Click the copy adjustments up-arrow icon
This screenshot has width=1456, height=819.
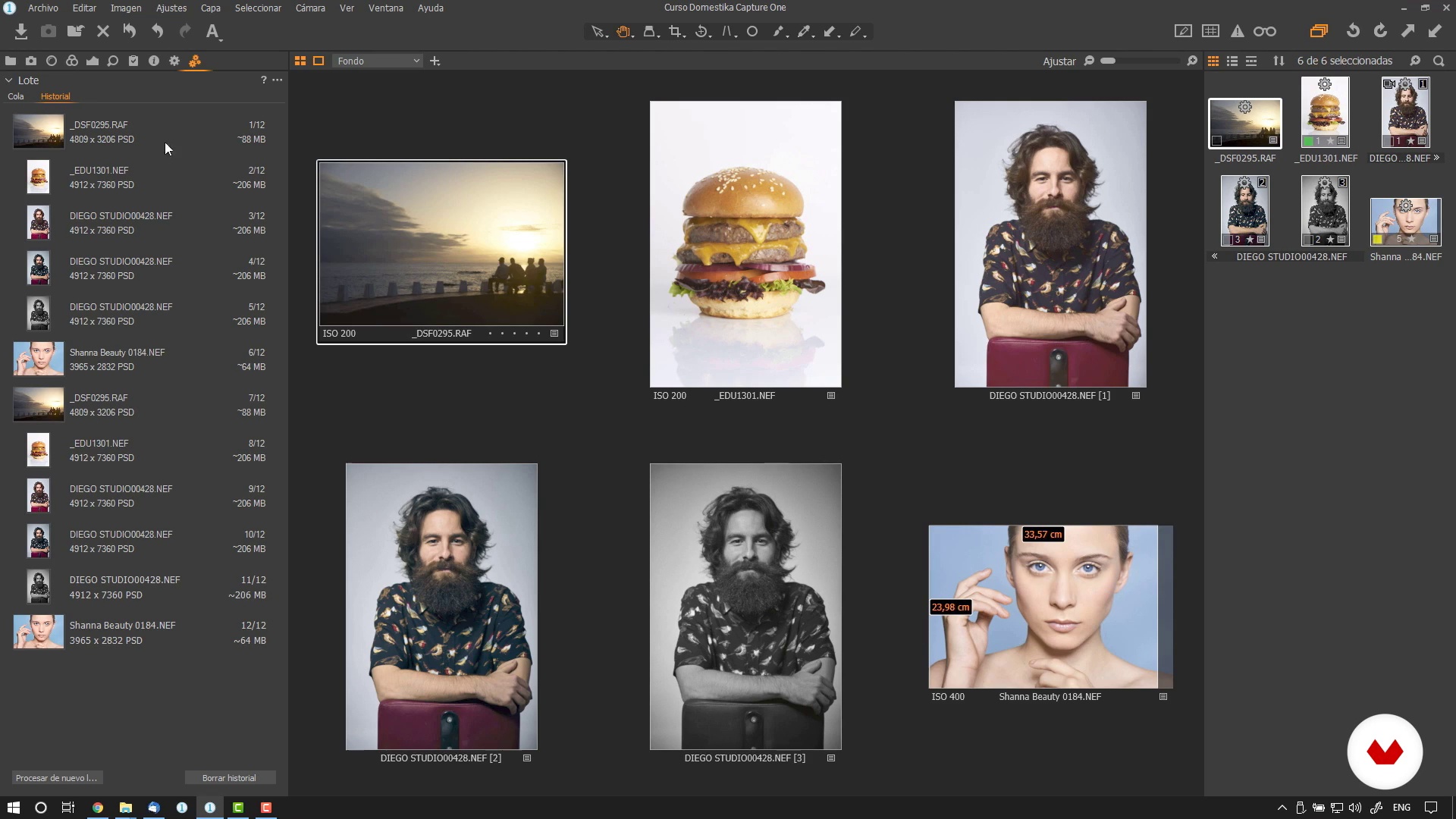point(1407,31)
